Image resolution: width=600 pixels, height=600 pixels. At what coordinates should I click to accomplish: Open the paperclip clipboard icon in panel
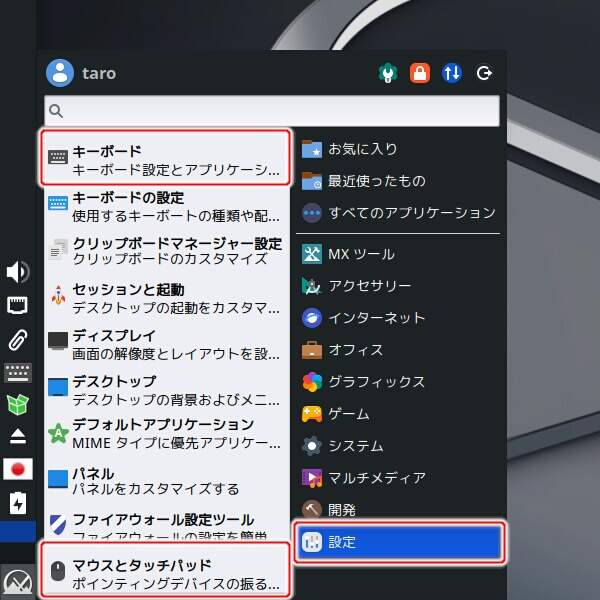pos(18,339)
